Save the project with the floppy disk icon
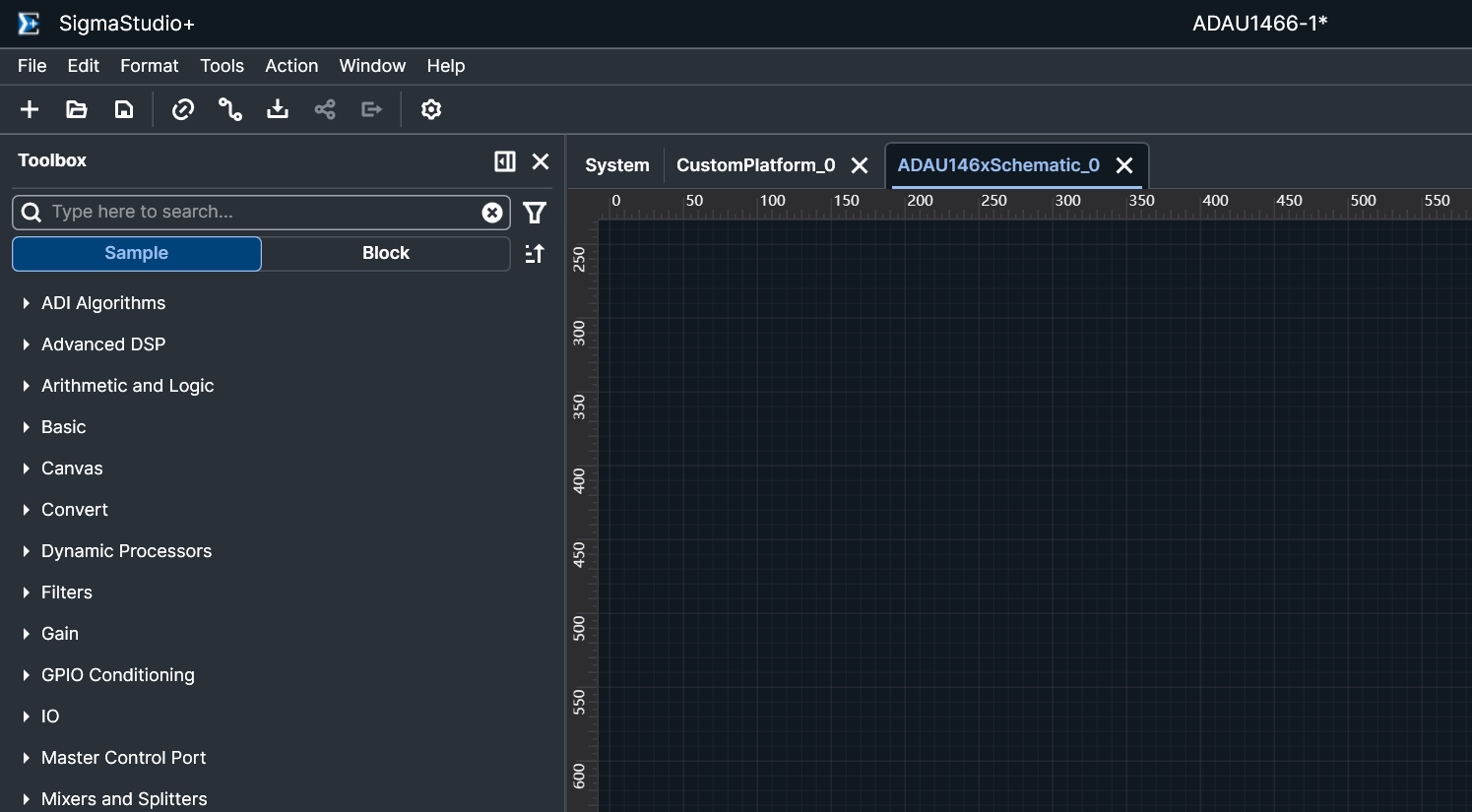Viewport: 1472px width, 812px height. (124, 109)
